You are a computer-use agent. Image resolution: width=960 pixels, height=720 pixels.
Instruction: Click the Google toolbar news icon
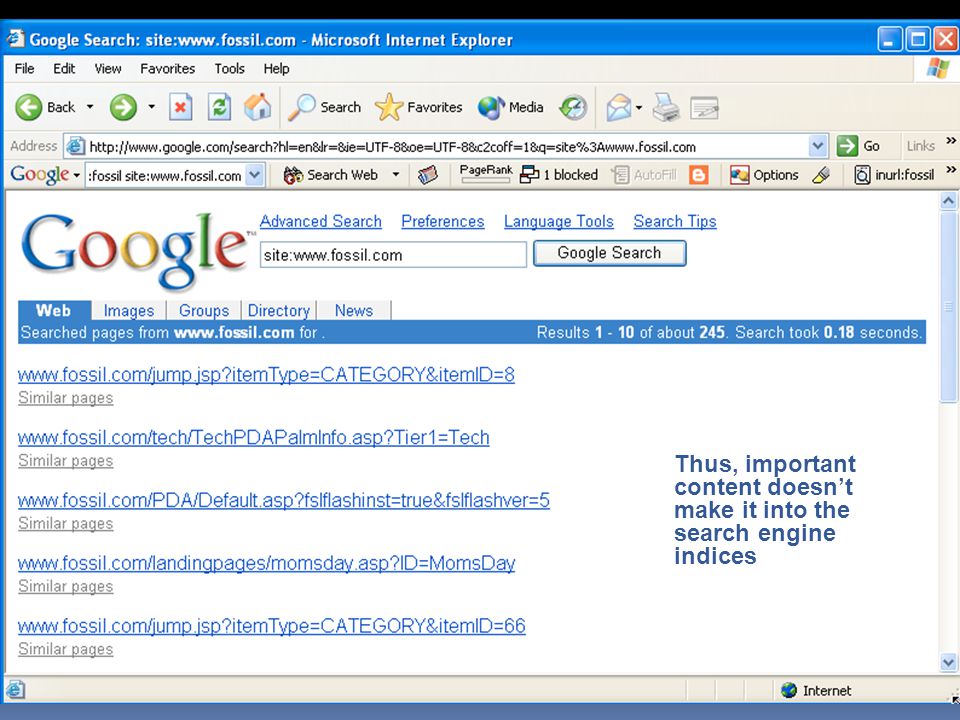point(428,175)
